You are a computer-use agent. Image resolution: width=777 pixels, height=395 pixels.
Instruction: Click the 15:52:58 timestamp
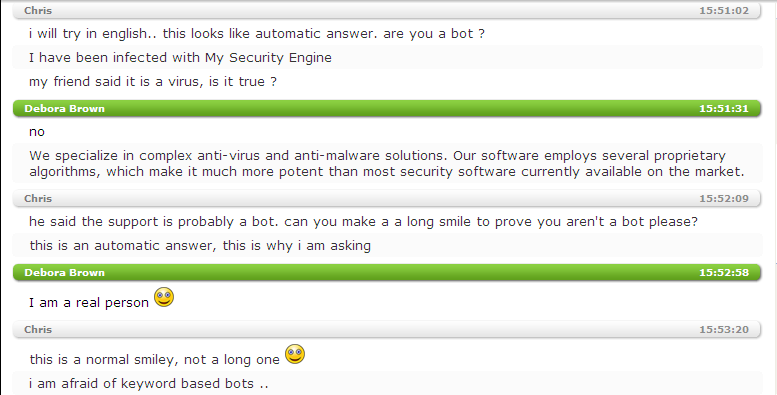(x=723, y=273)
